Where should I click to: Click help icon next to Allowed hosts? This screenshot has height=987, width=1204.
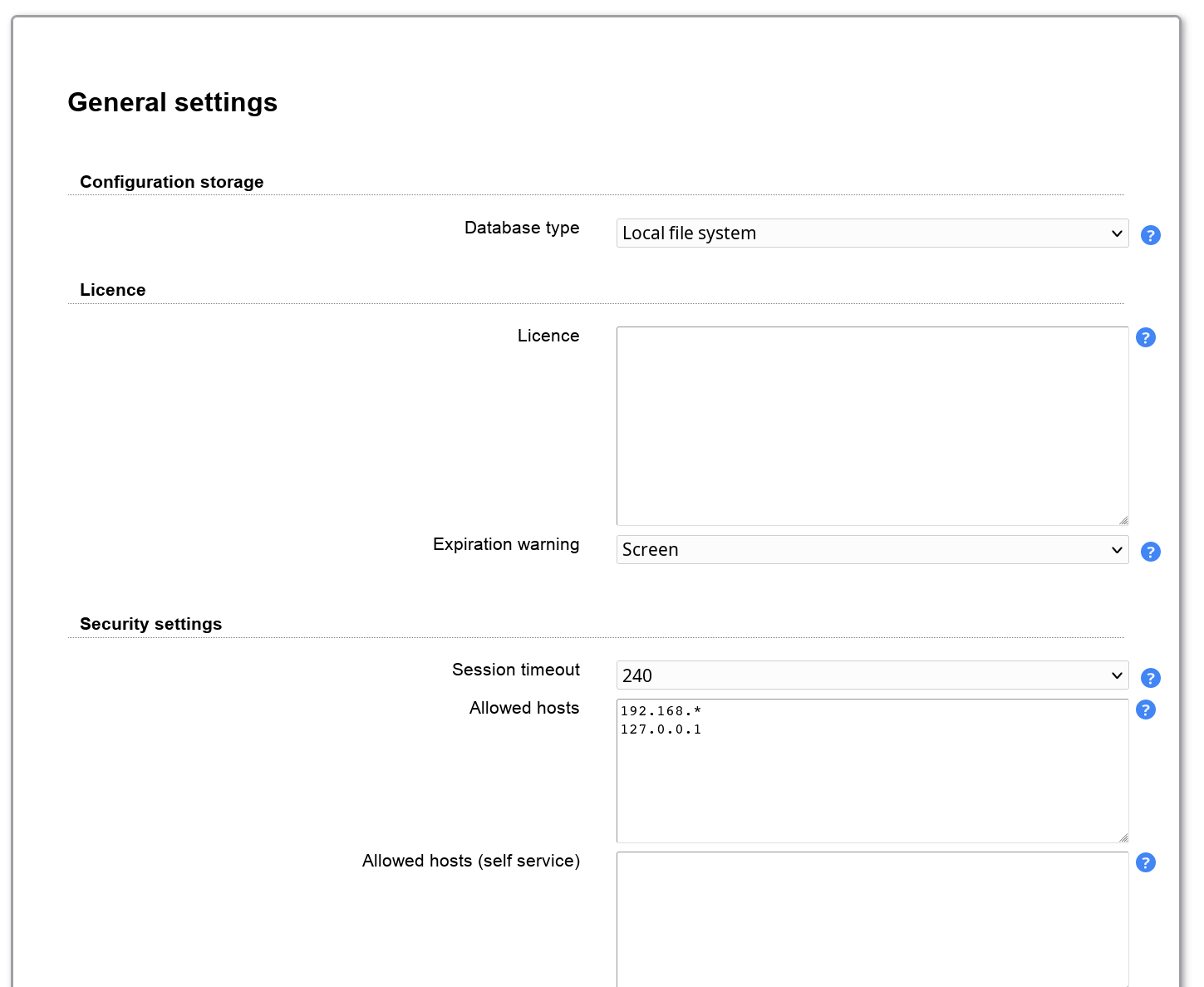[x=1145, y=710]
